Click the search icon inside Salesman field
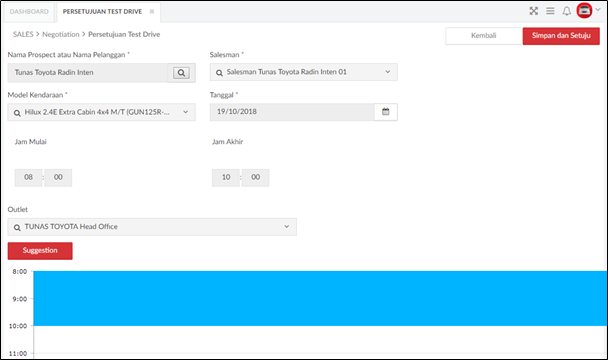The height and width of the screenshot is (360, 608). tap(219, 73)
